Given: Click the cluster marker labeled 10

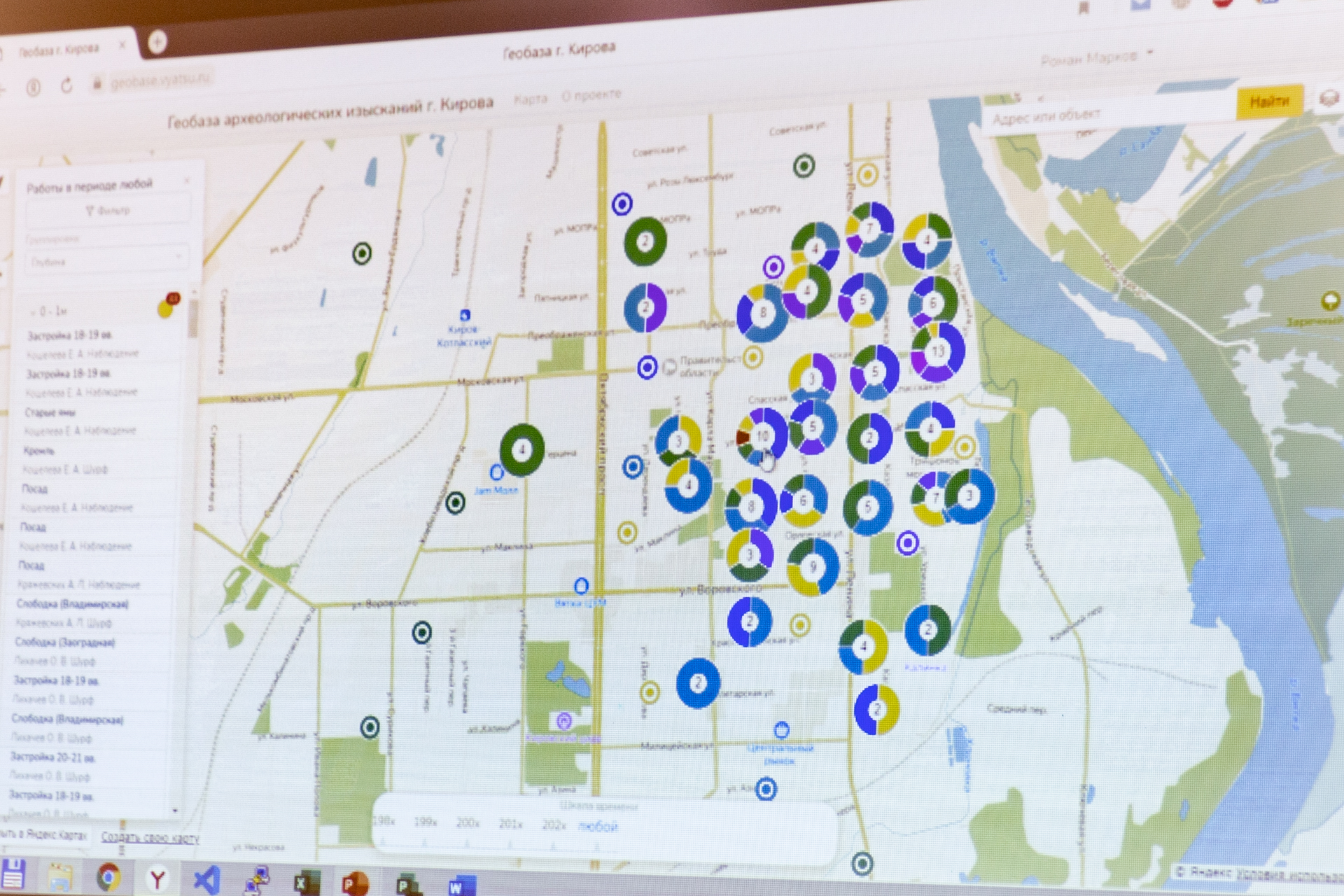Looking at the screenshot, I should (x=762, y=435).
